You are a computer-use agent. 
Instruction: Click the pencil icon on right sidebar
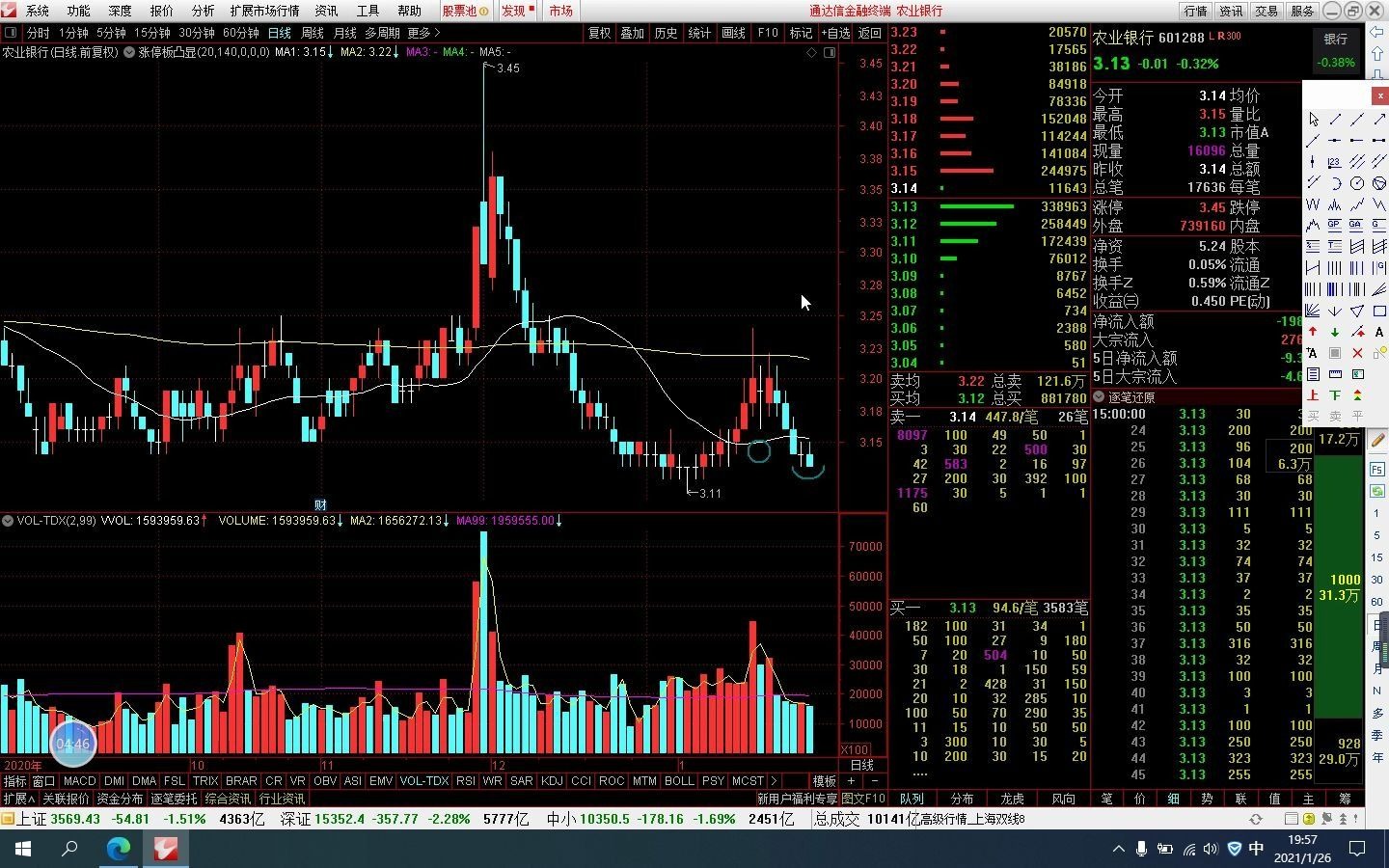(x=1377, y=441)
